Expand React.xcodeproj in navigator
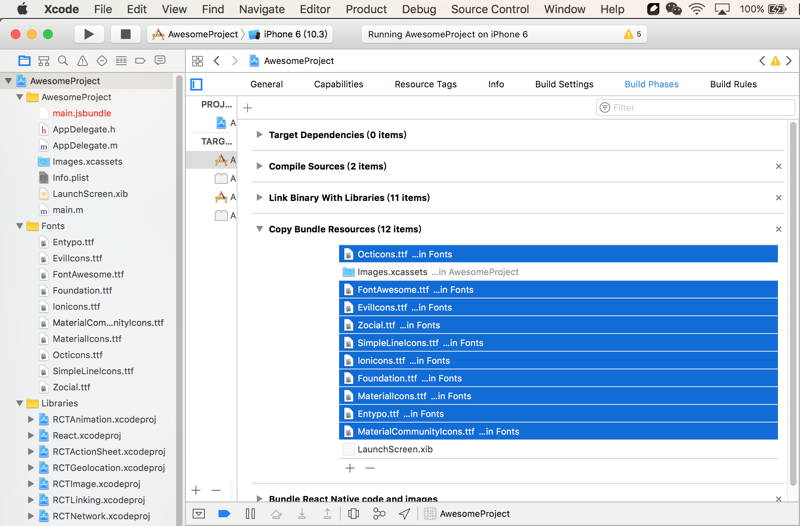 point(31,435)
